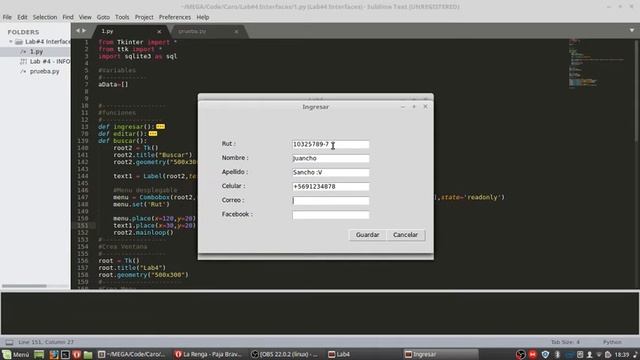
Task: Open the Goto menu
Action: pos(103,17)
